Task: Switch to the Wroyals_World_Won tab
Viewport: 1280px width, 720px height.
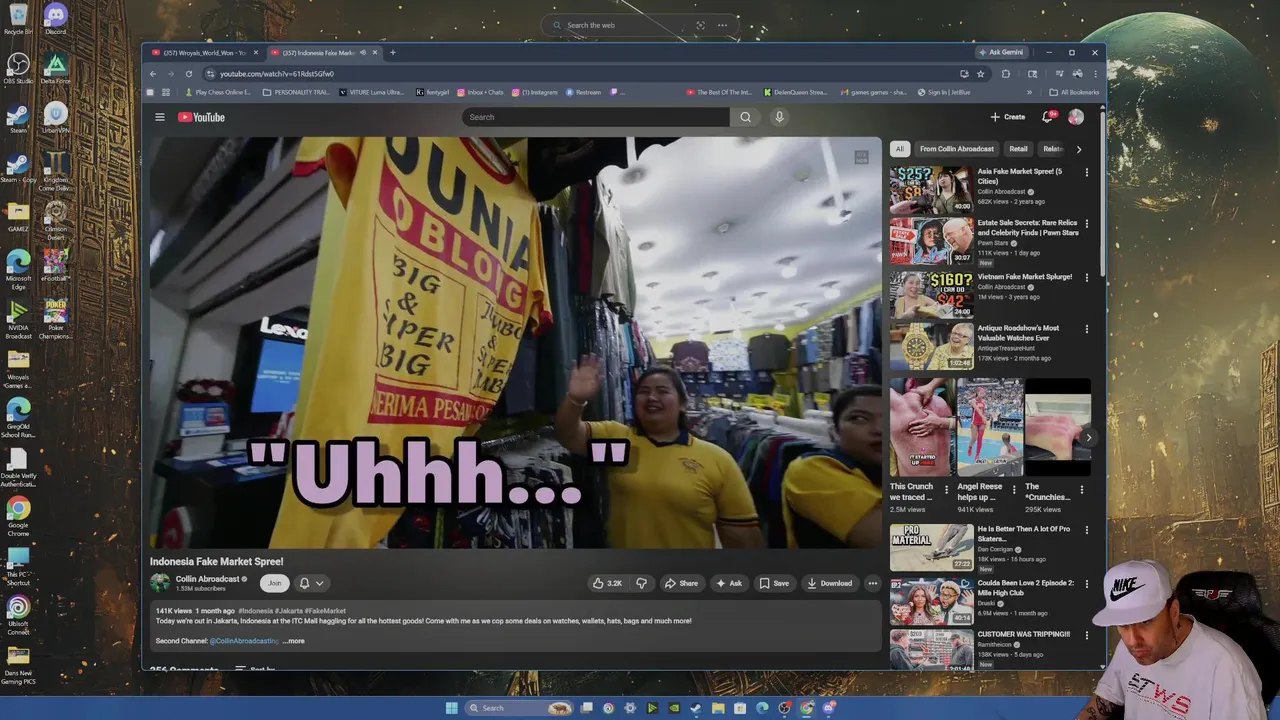Action: pyautogui.click(x=204, y=52)
